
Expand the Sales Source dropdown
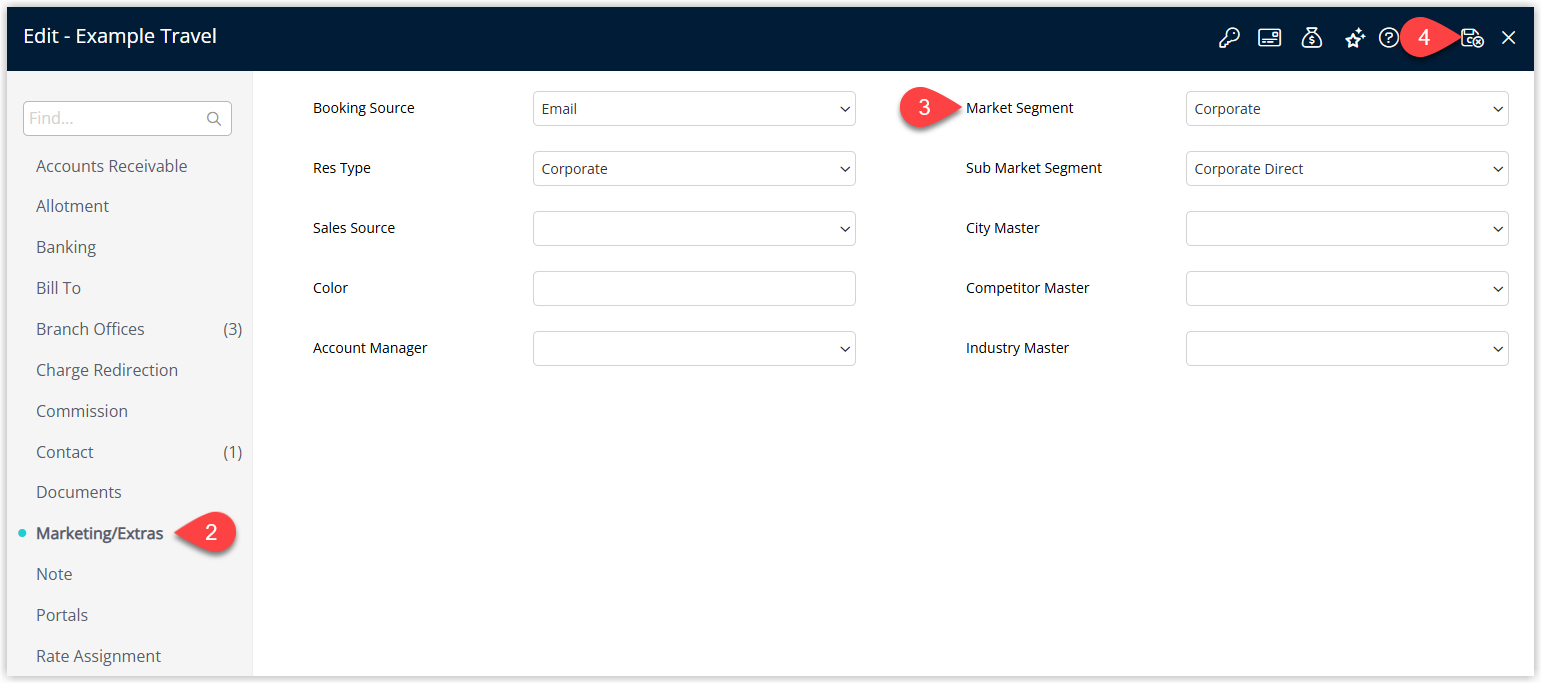694,229
